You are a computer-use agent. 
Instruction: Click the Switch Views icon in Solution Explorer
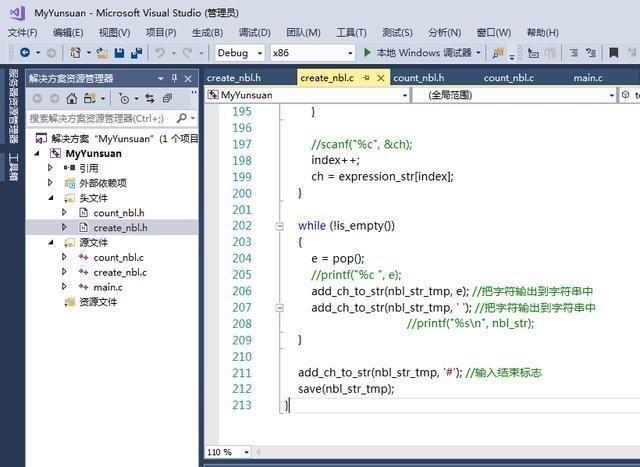coord(89,98)
